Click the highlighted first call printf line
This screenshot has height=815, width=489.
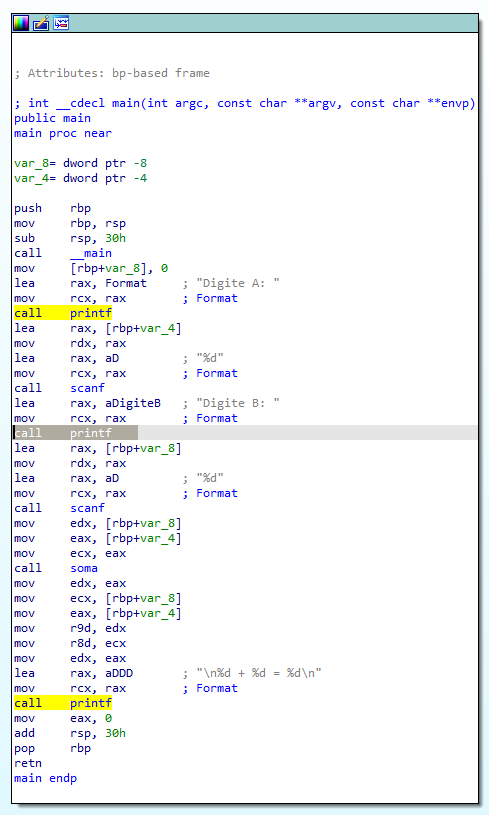63,313
